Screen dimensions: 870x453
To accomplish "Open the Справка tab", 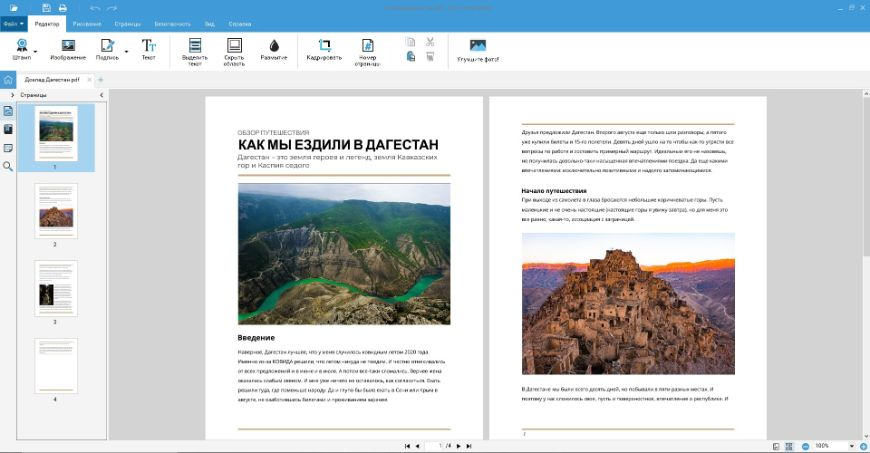I will point(240,24).
